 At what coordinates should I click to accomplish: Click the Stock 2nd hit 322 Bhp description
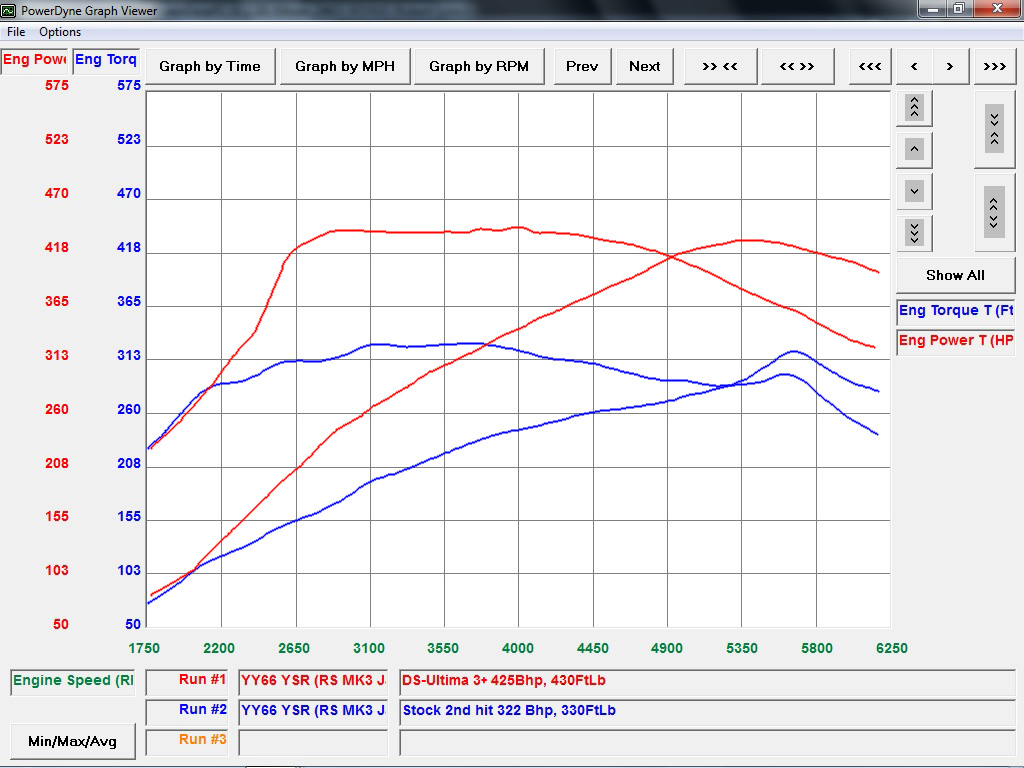707,711
